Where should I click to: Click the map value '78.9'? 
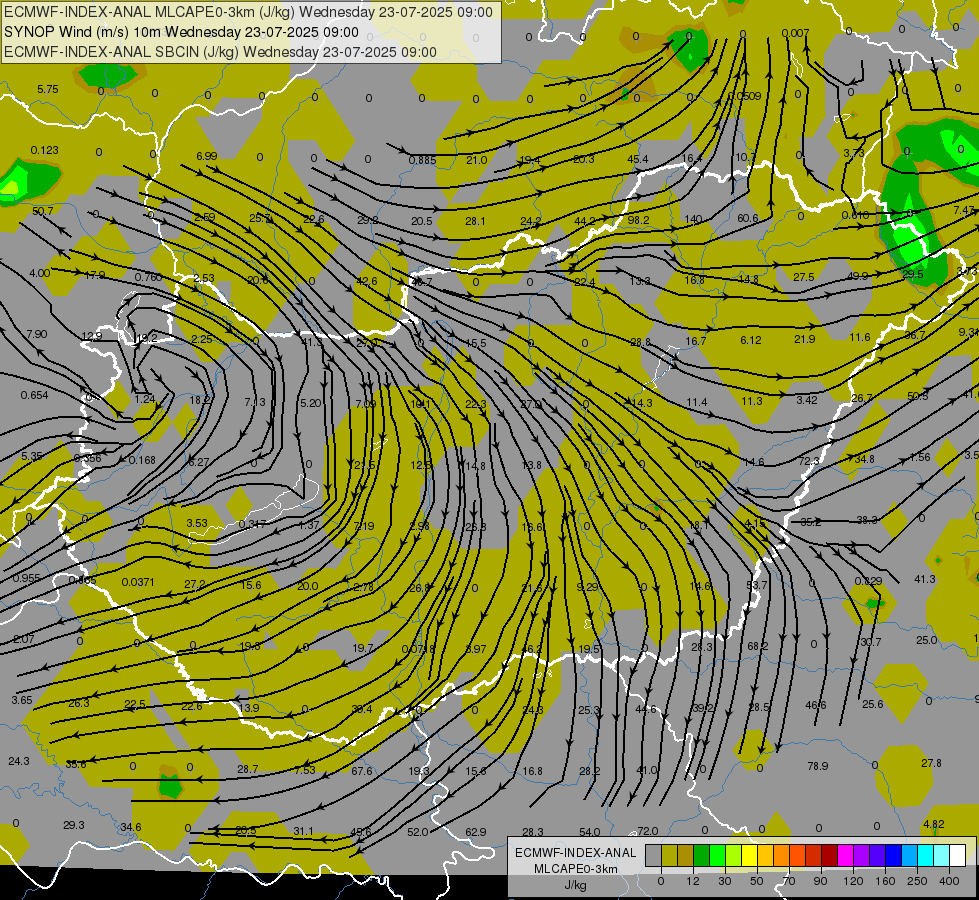click(817, 766)
